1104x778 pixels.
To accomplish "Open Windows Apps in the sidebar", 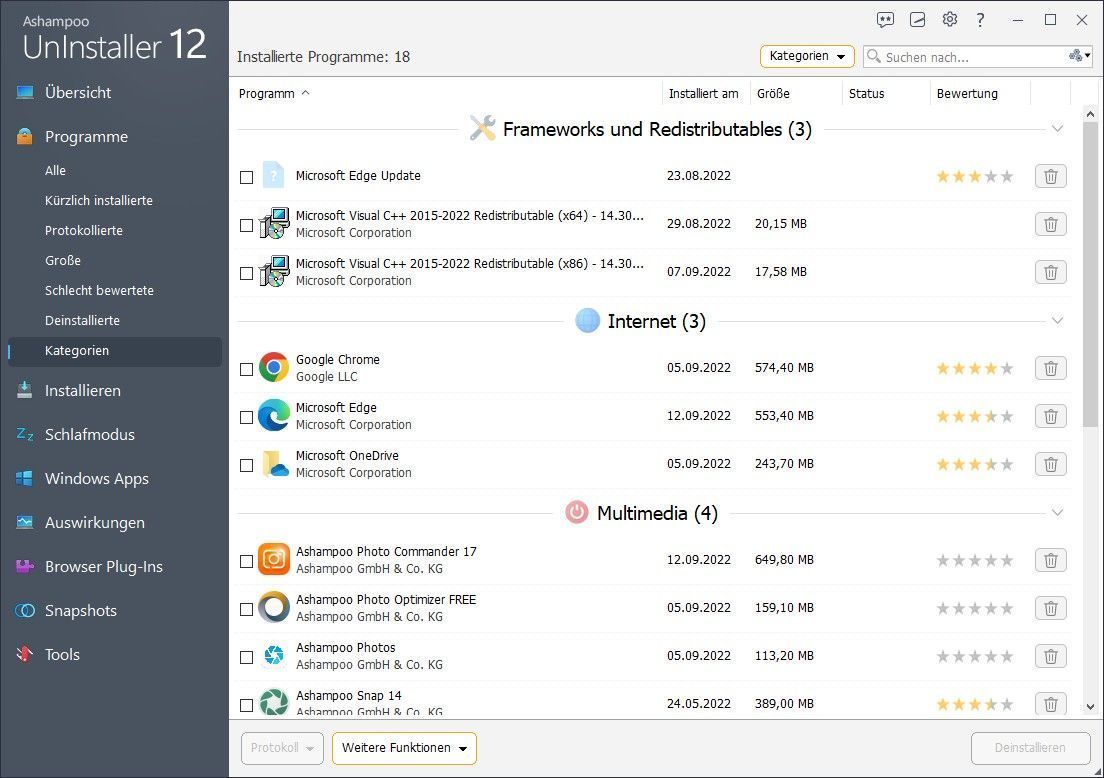I will coord(96,479).
